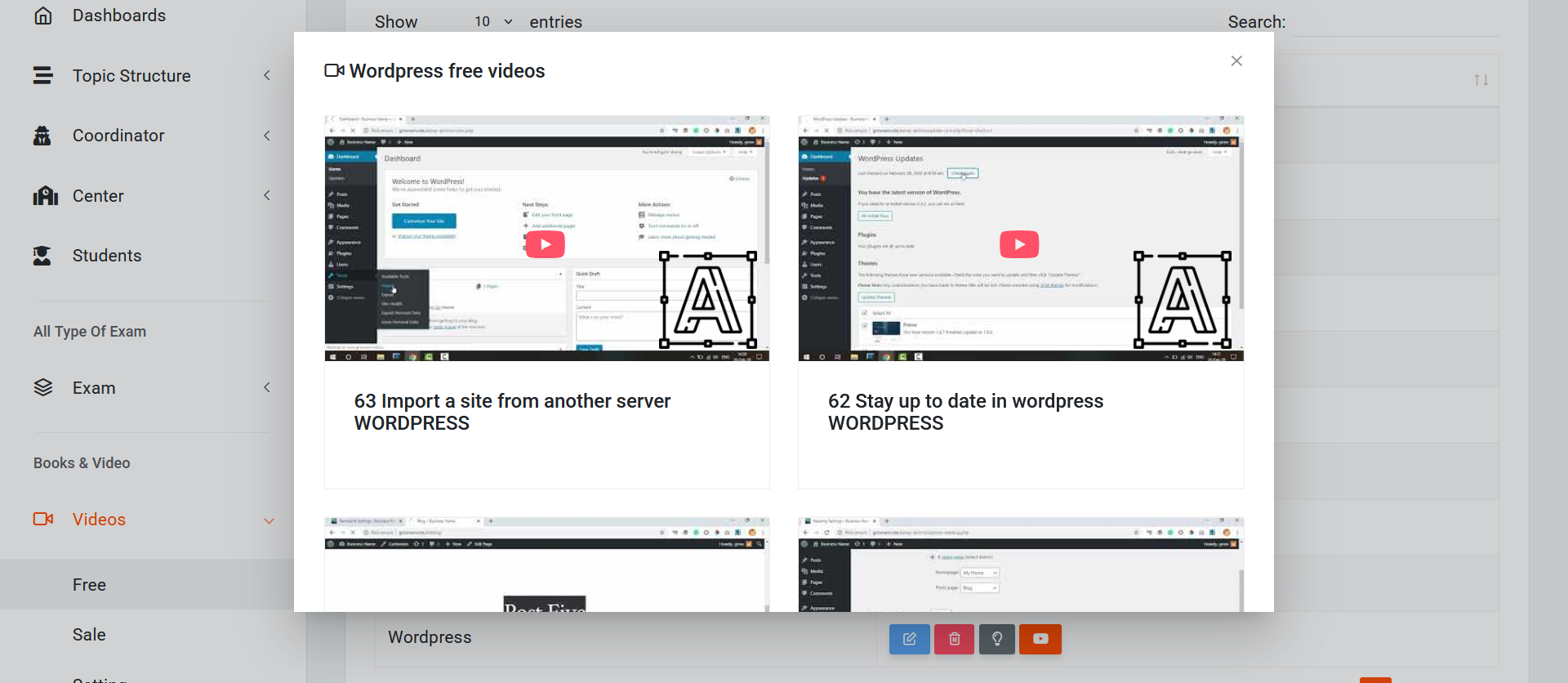
Task: Click the Students icon in sidebar
Action: [42, 256]
